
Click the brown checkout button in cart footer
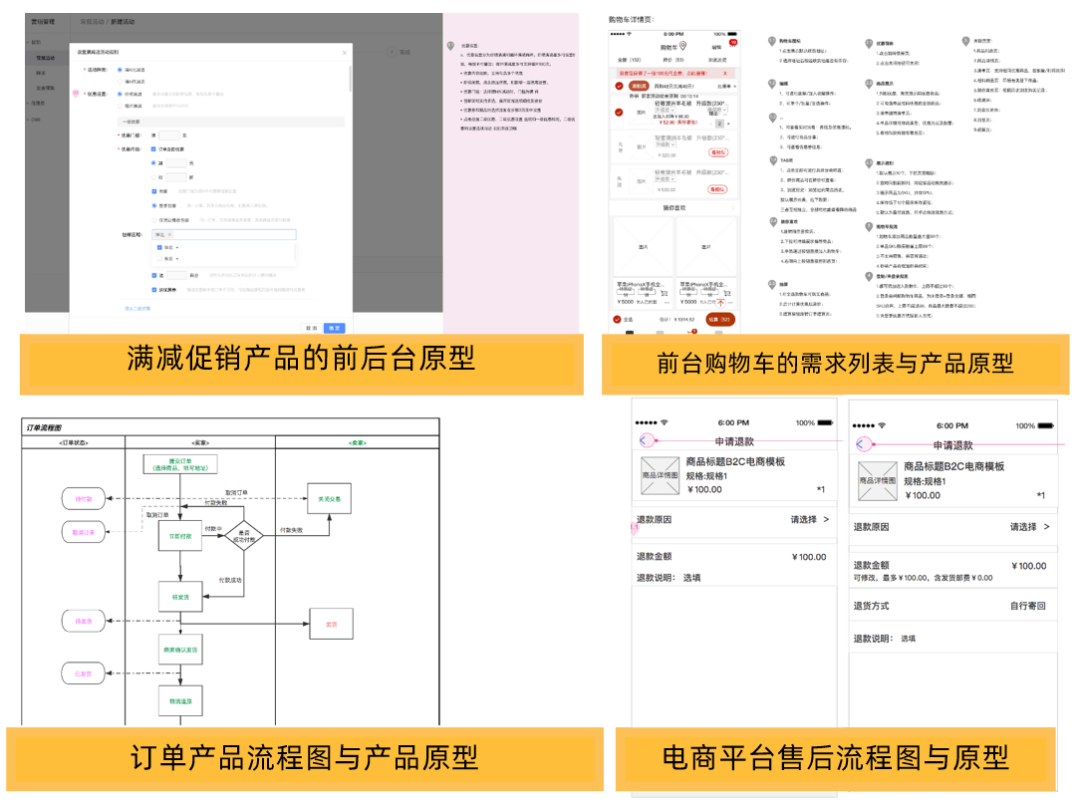click(720, 319)
